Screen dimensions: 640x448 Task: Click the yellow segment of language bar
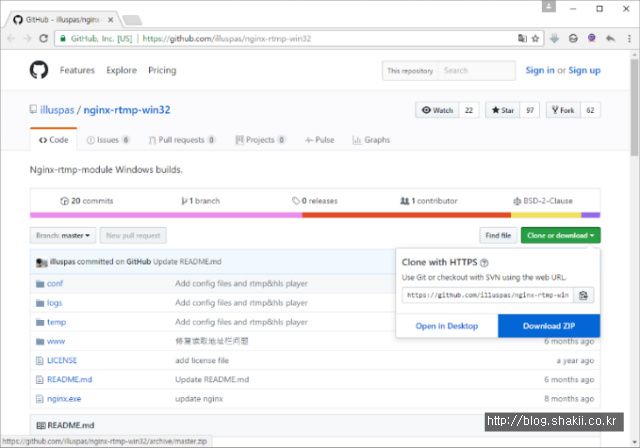point(546,215)
